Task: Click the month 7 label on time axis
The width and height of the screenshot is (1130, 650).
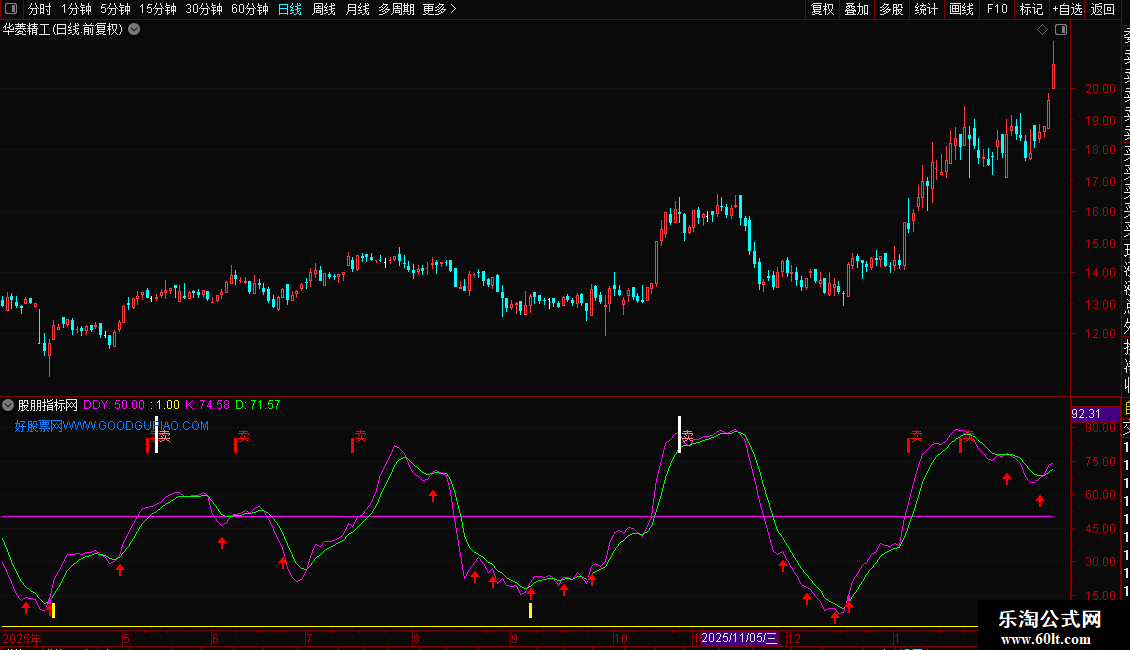Action: pos(308,638)
